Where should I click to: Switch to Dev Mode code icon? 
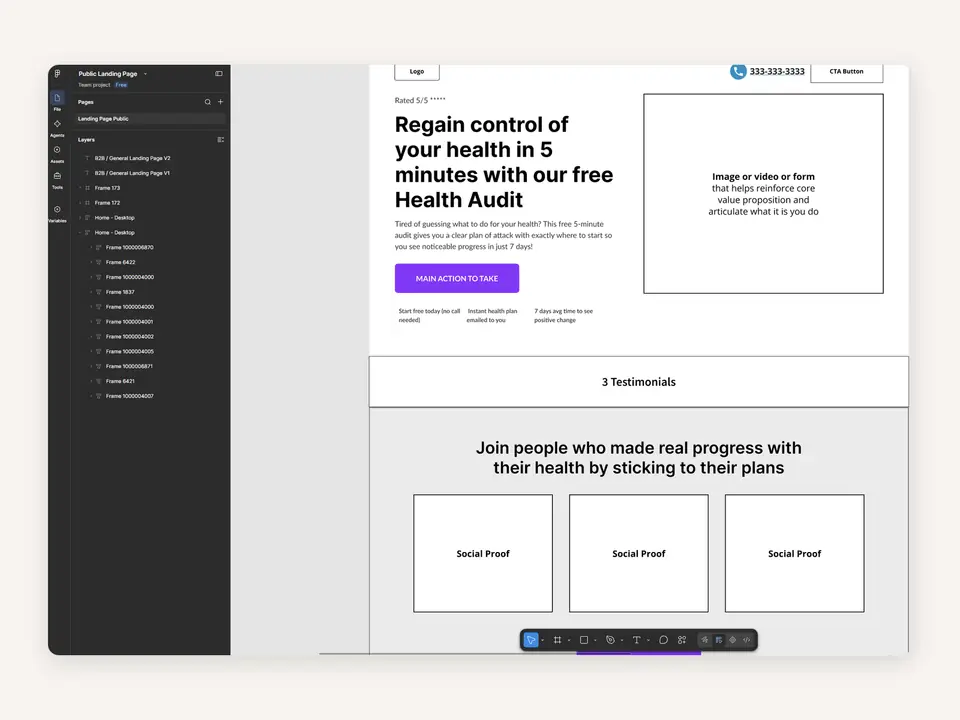click(747, 640)
